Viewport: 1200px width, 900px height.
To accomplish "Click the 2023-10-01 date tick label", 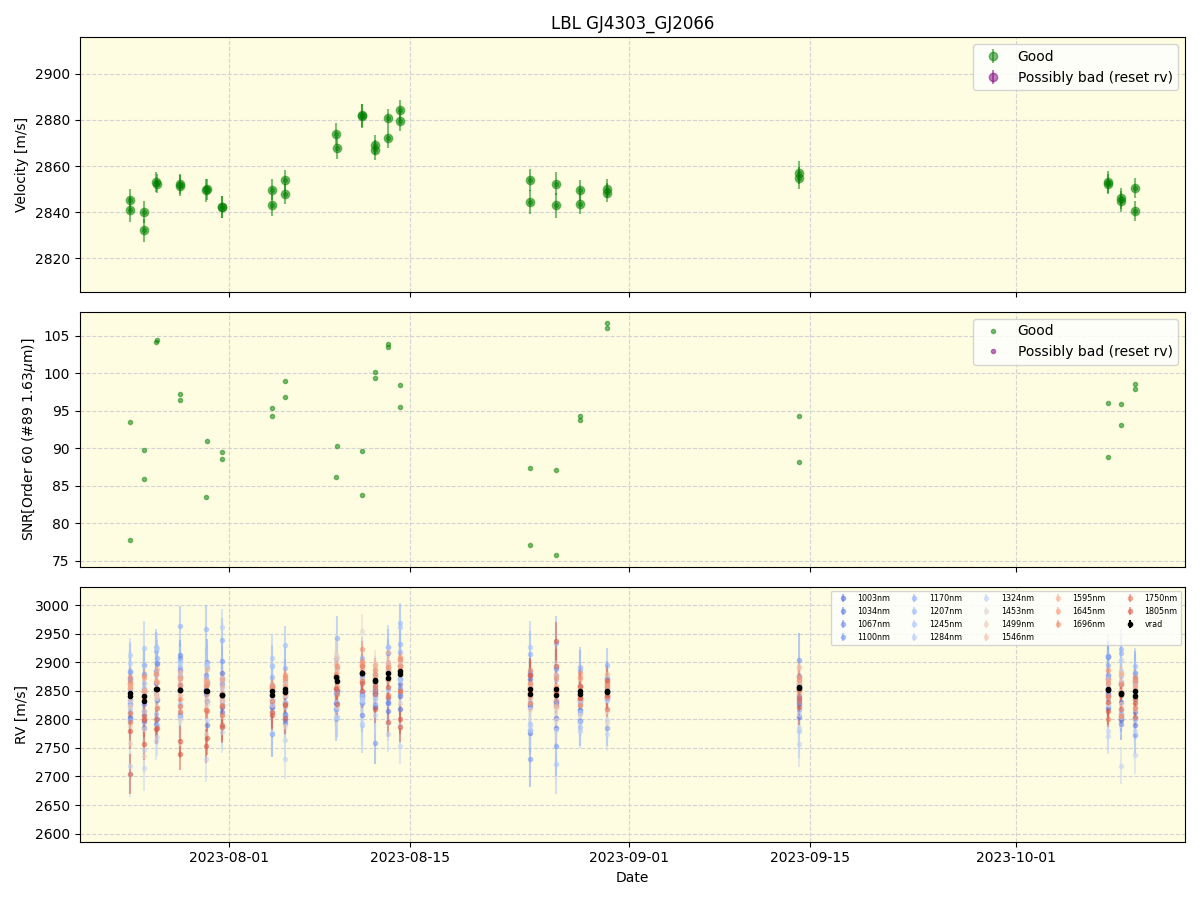I will [1017, 857].
